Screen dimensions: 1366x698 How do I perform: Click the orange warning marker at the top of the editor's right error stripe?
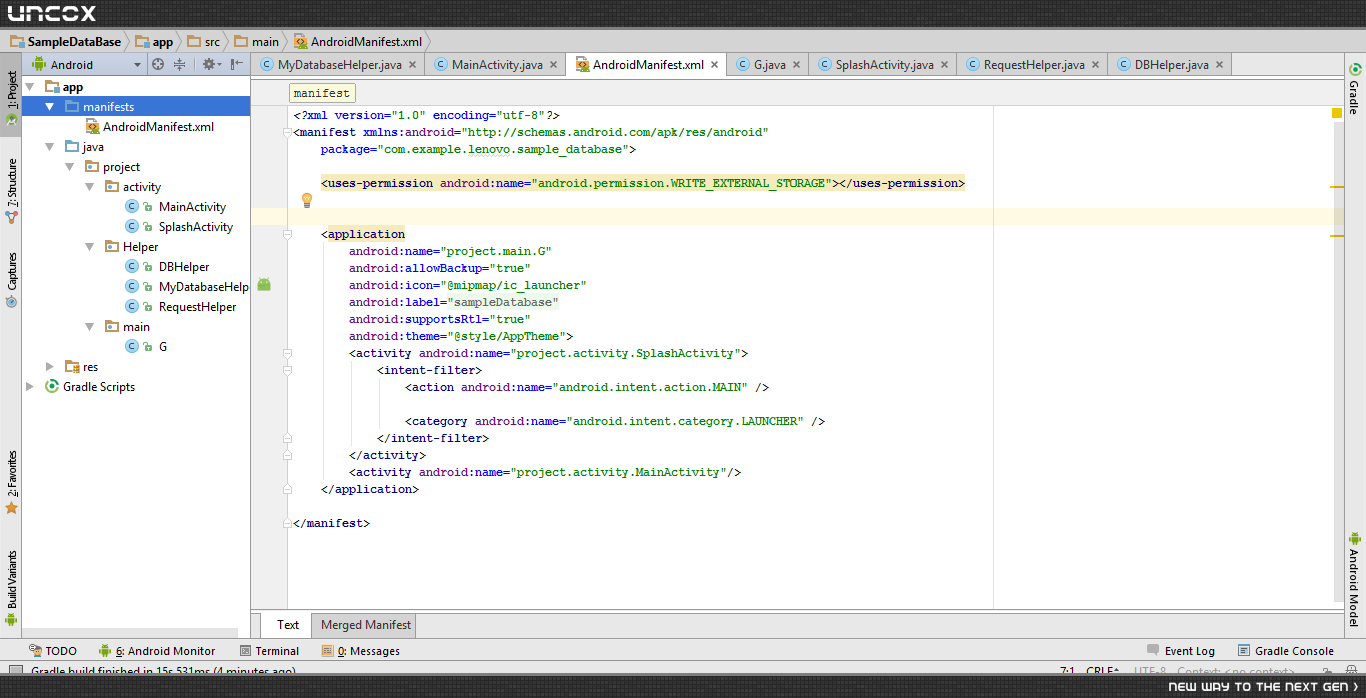[1337, 186]
